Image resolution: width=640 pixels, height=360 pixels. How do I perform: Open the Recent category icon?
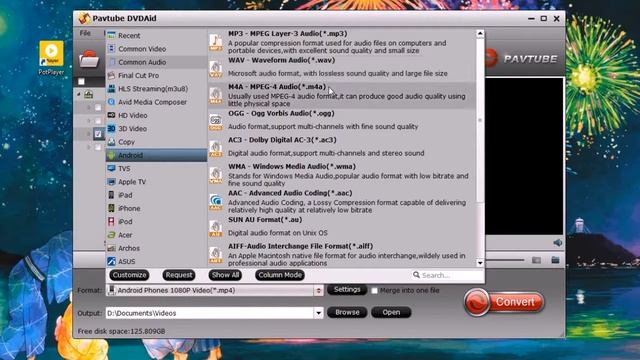click(111, 36)
